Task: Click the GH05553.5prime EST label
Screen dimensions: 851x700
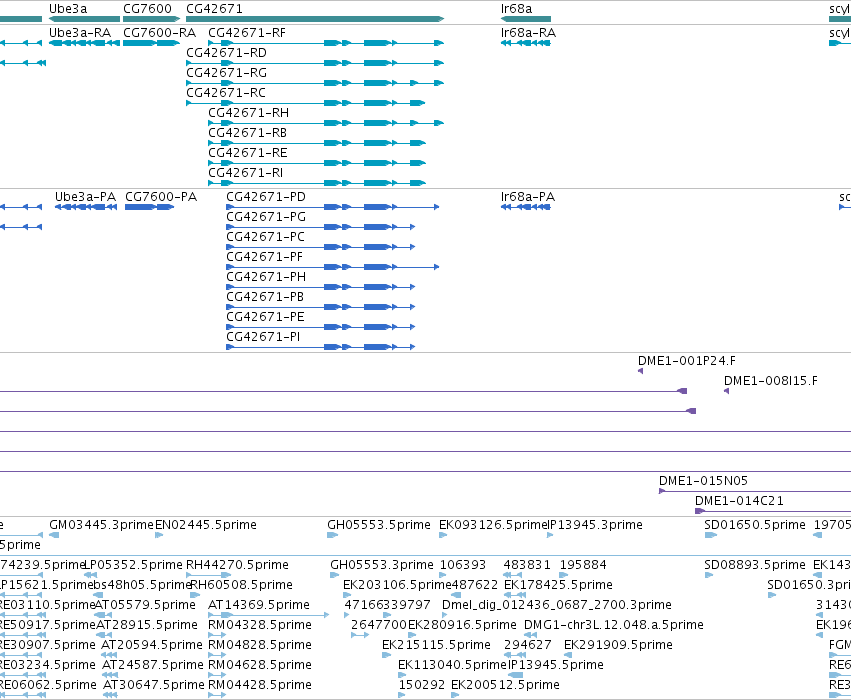Action: [x=379, y=525]
